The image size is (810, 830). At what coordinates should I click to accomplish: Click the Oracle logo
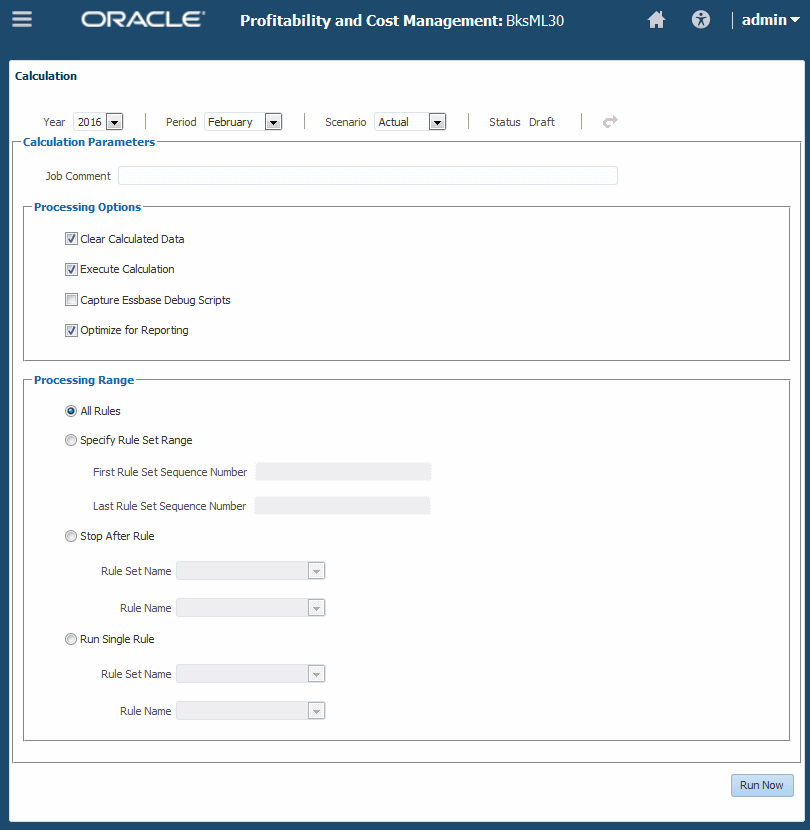point(143,20)
